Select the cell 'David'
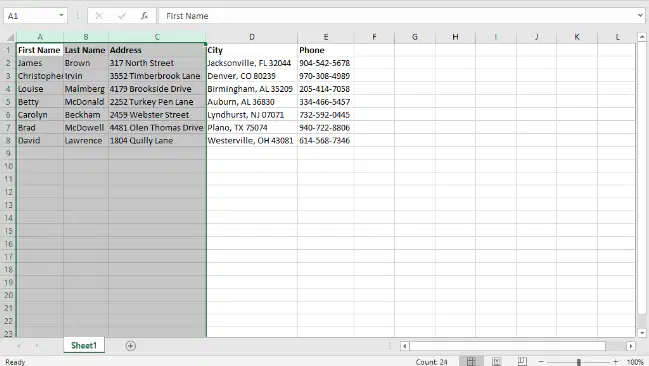Image resolution: width=649 pixels, height=366 pixels. pyautogui.click(x=40, y=140)
